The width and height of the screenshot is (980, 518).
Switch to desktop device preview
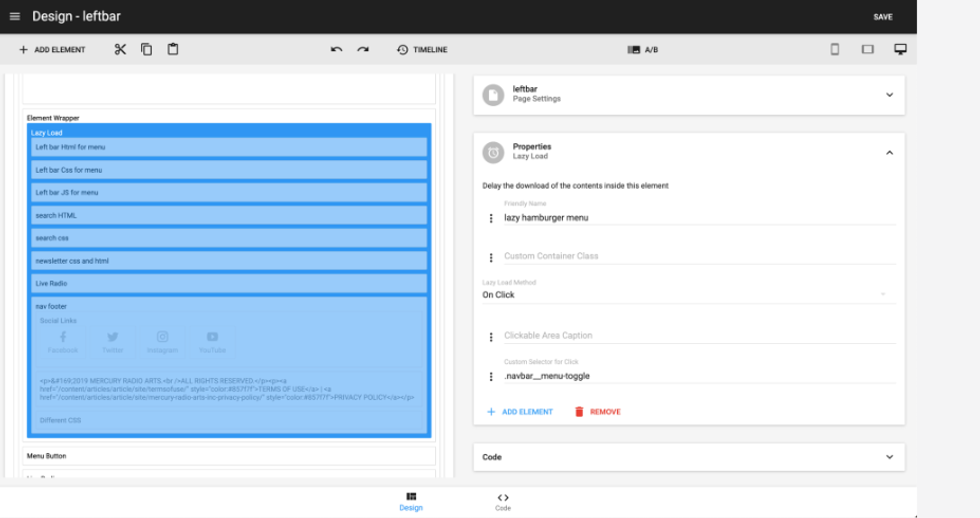click(900, 49)
